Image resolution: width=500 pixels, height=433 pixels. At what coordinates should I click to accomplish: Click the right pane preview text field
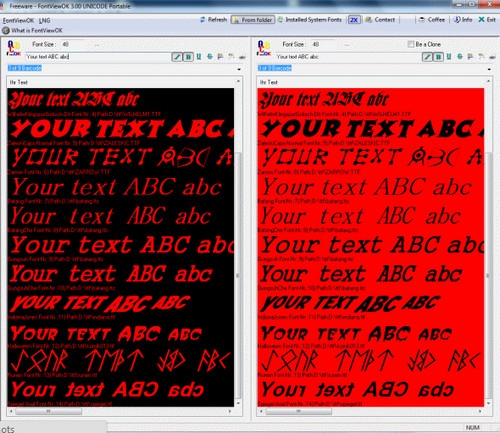click(x=348, y=57)
